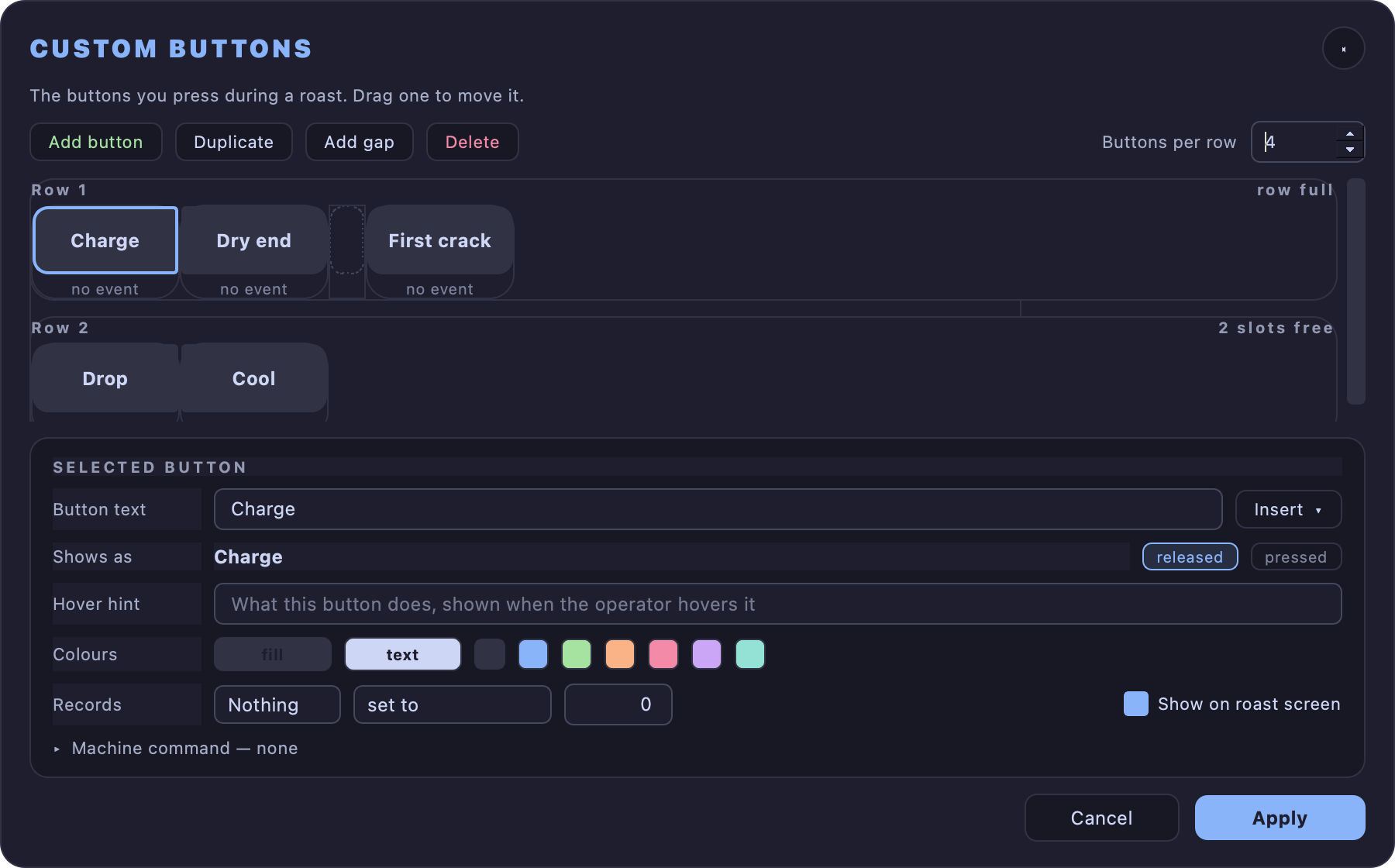Pick the orange colour swatch
The image size is (1395, 868).
click(x=620, y=654)
